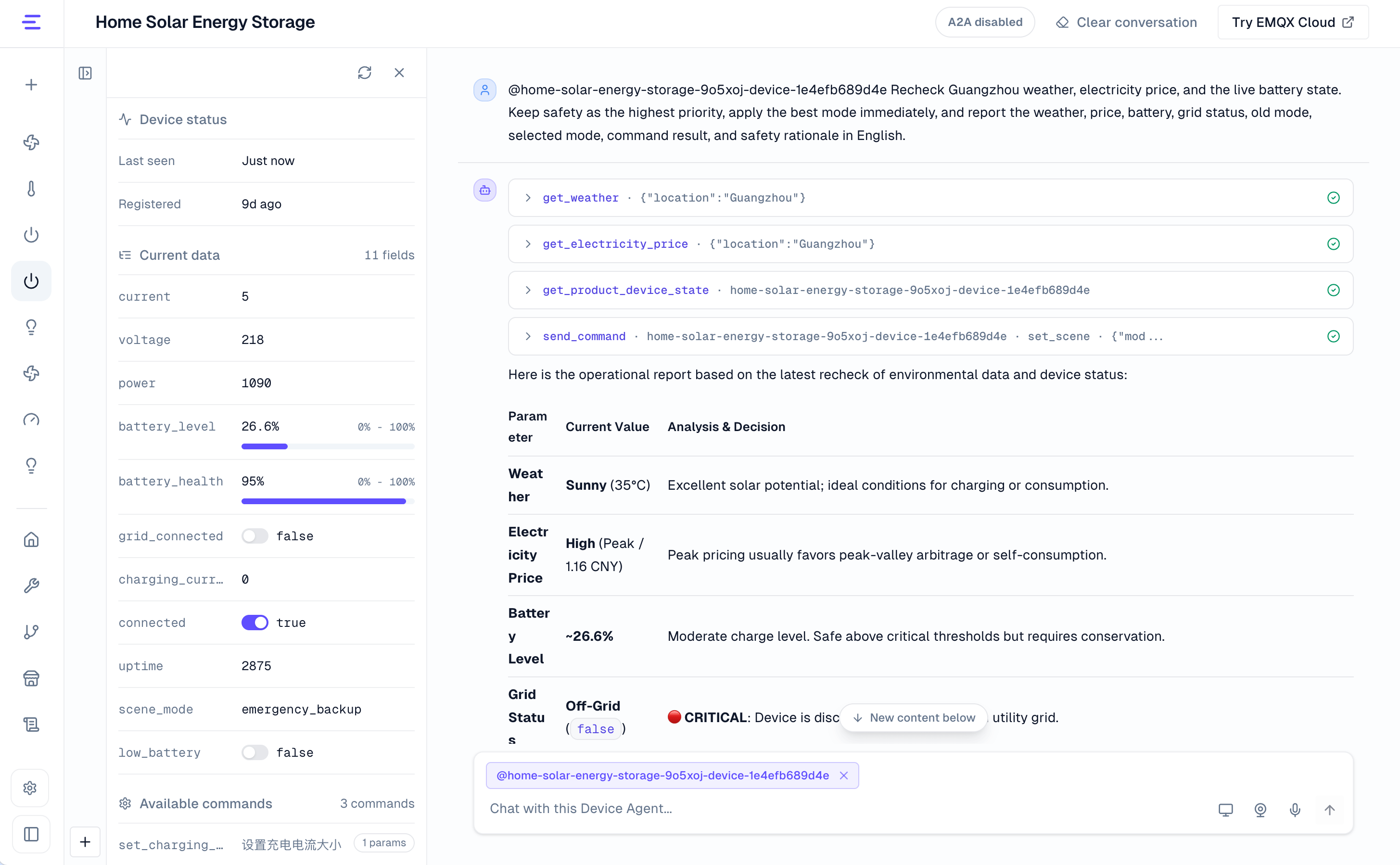Refresh the device status panel

click(365, 73)
